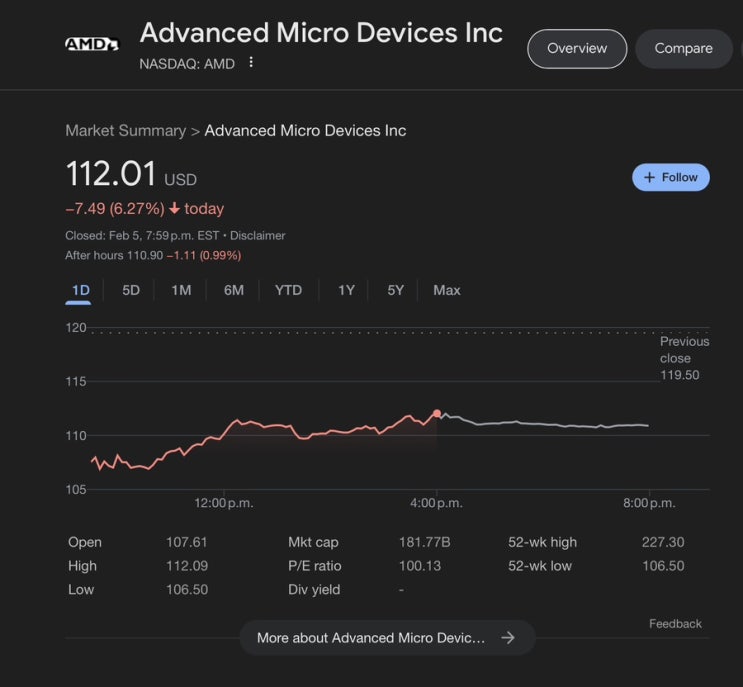Click the 115 y-axis label
The width and height of the screenshot is (743, 687).
pyautogui.click(x=76, y=381)
